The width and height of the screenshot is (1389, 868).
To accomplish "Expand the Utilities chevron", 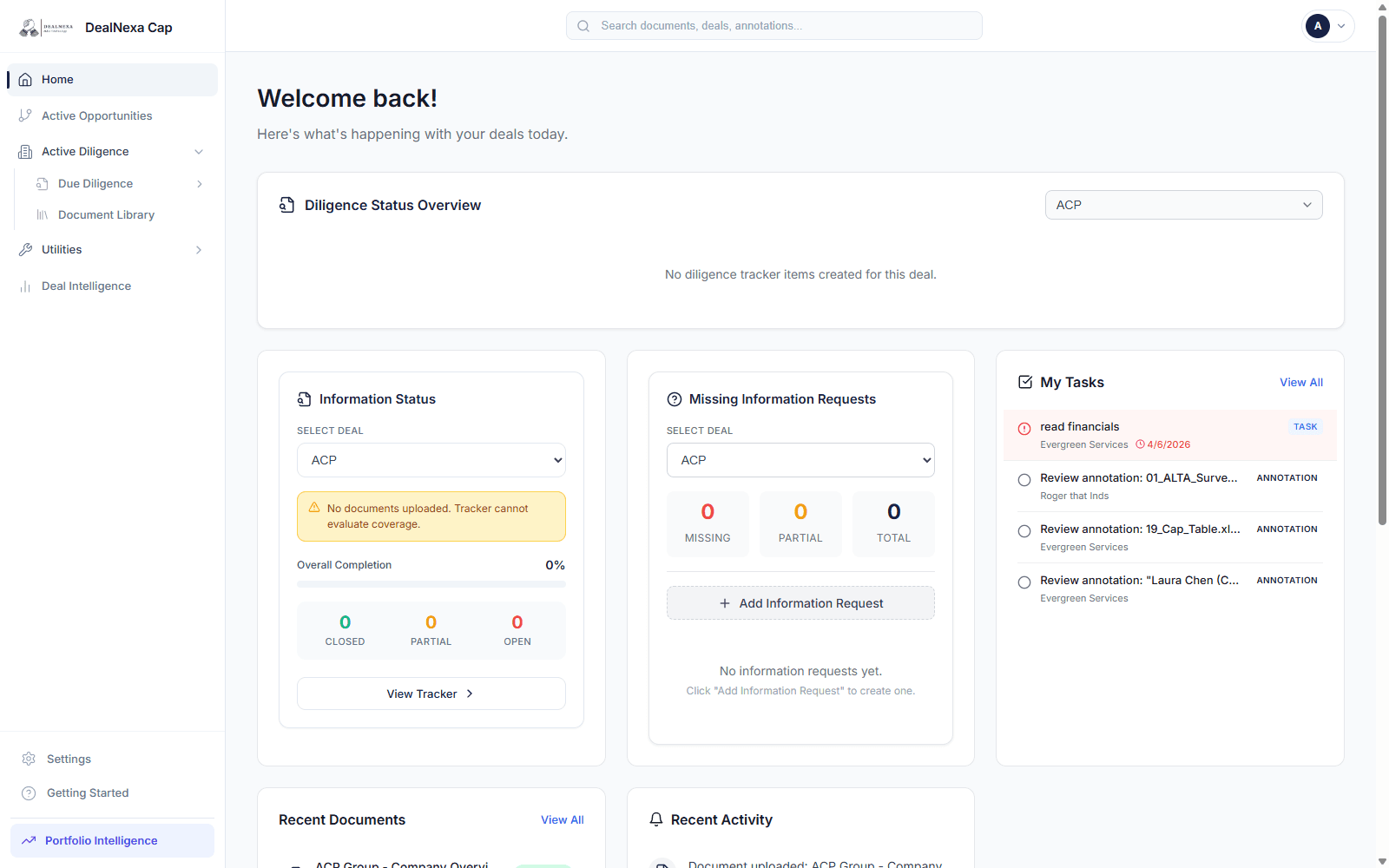I will pos(199,250).
